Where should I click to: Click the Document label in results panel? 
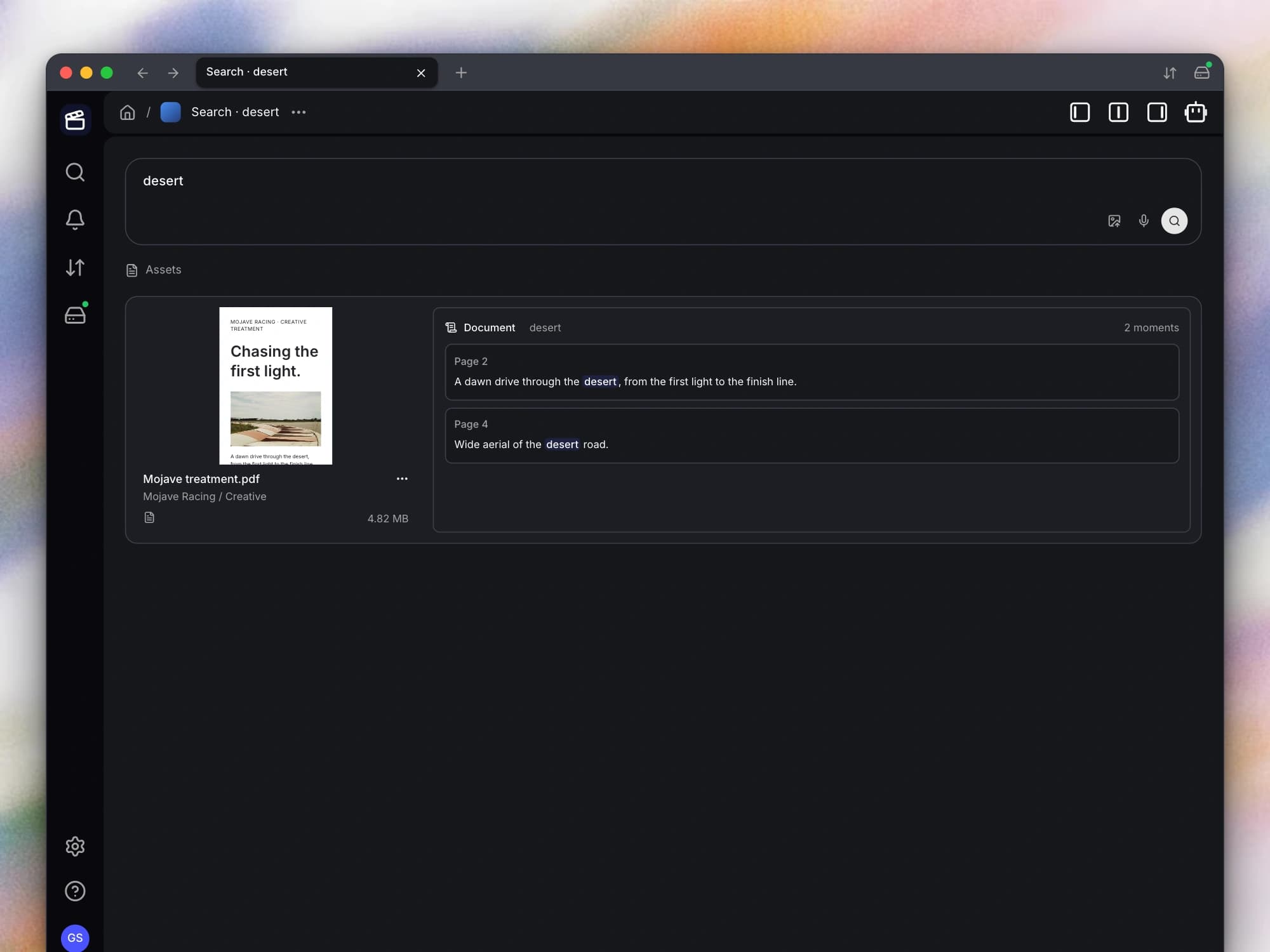(x=489, y=327)
